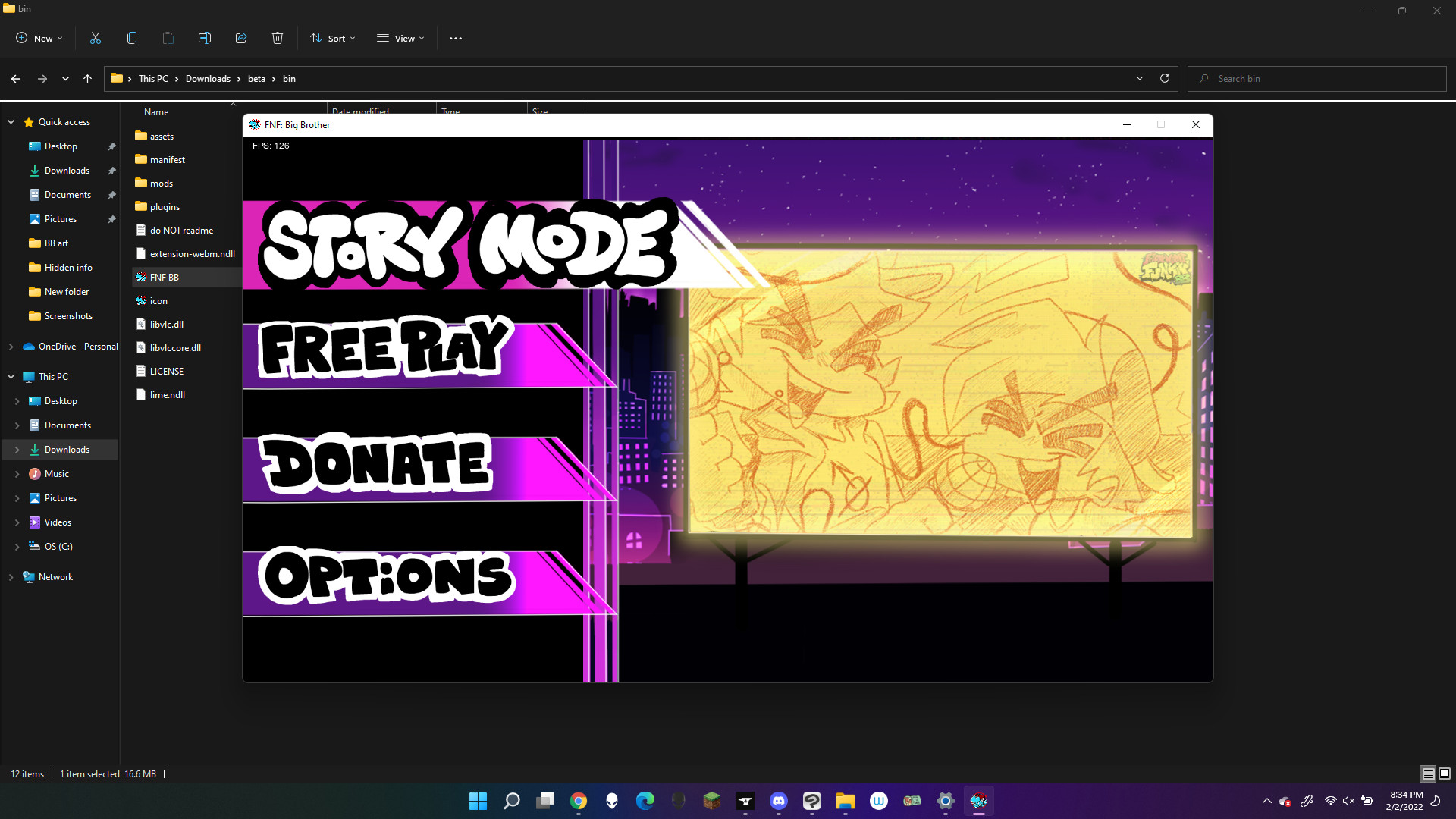Image resolution: width=1456 pixels, height=819 pixels.
Task: Click This PC in address breadcrumb
Action: click(153, 79)
